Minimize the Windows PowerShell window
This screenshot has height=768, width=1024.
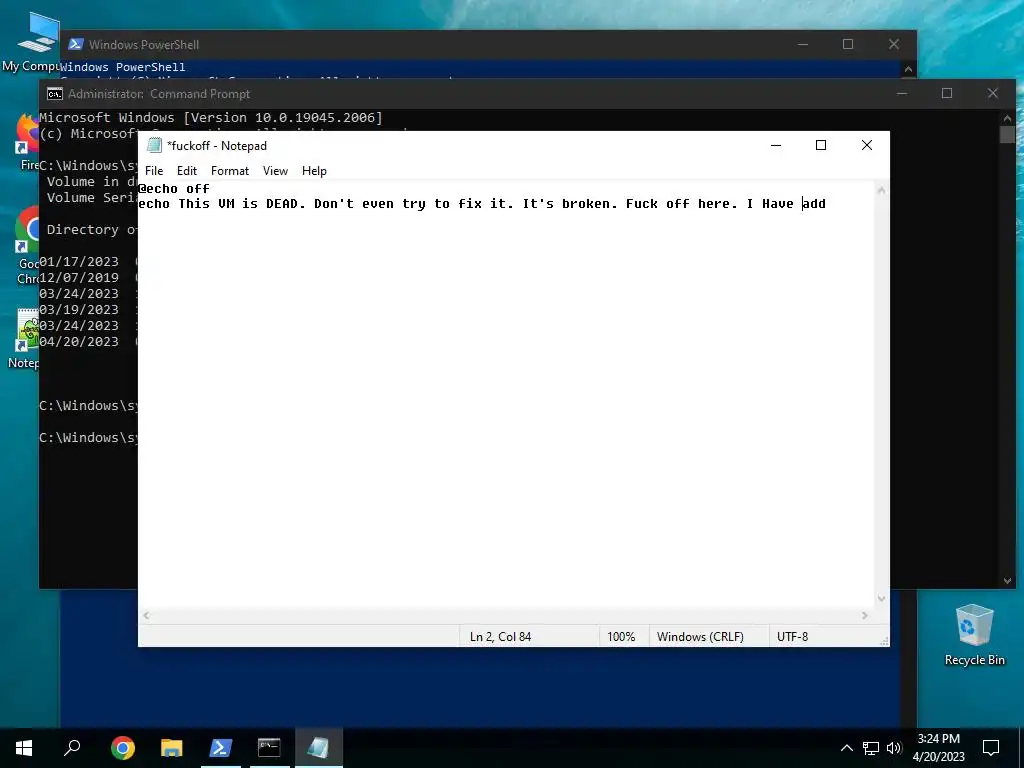803,44
